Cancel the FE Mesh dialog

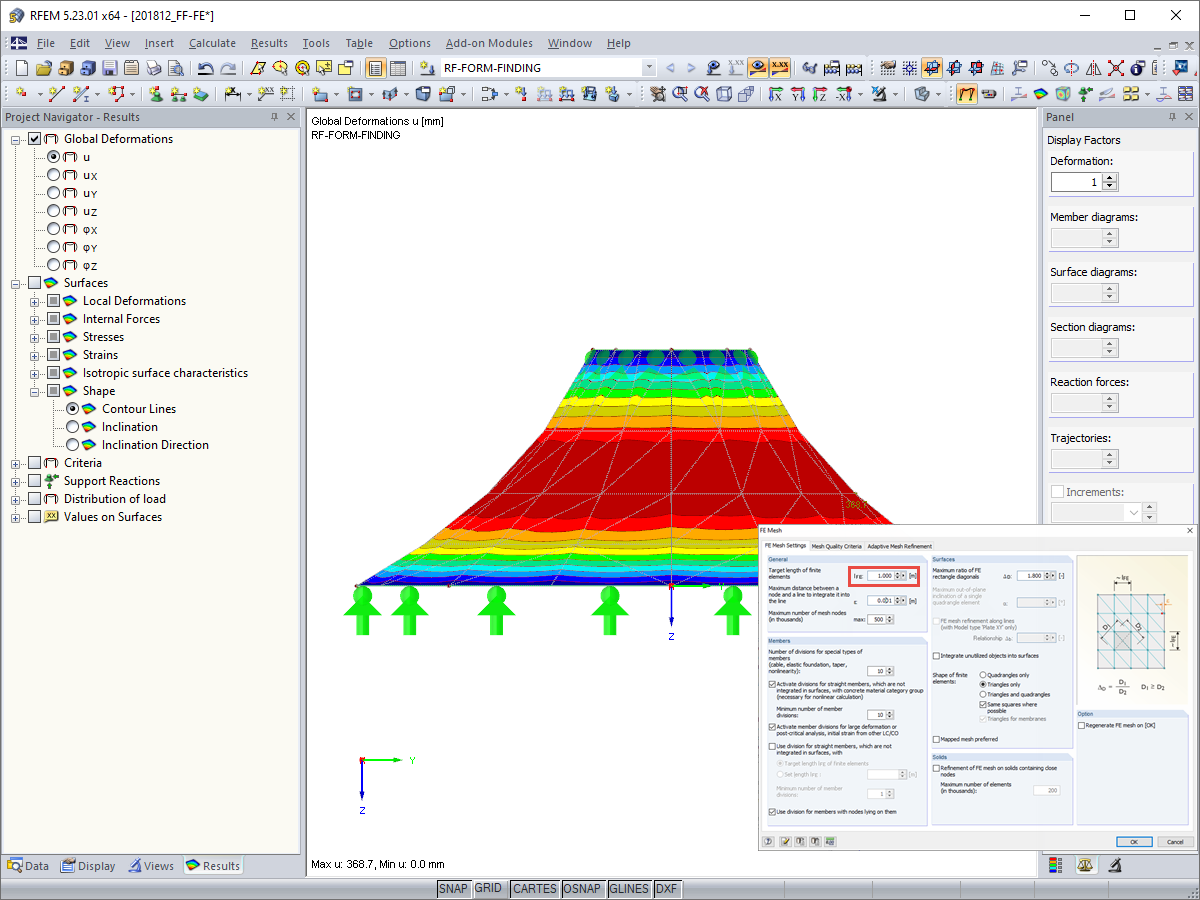pyautogui.click(x=1175, y=842)
